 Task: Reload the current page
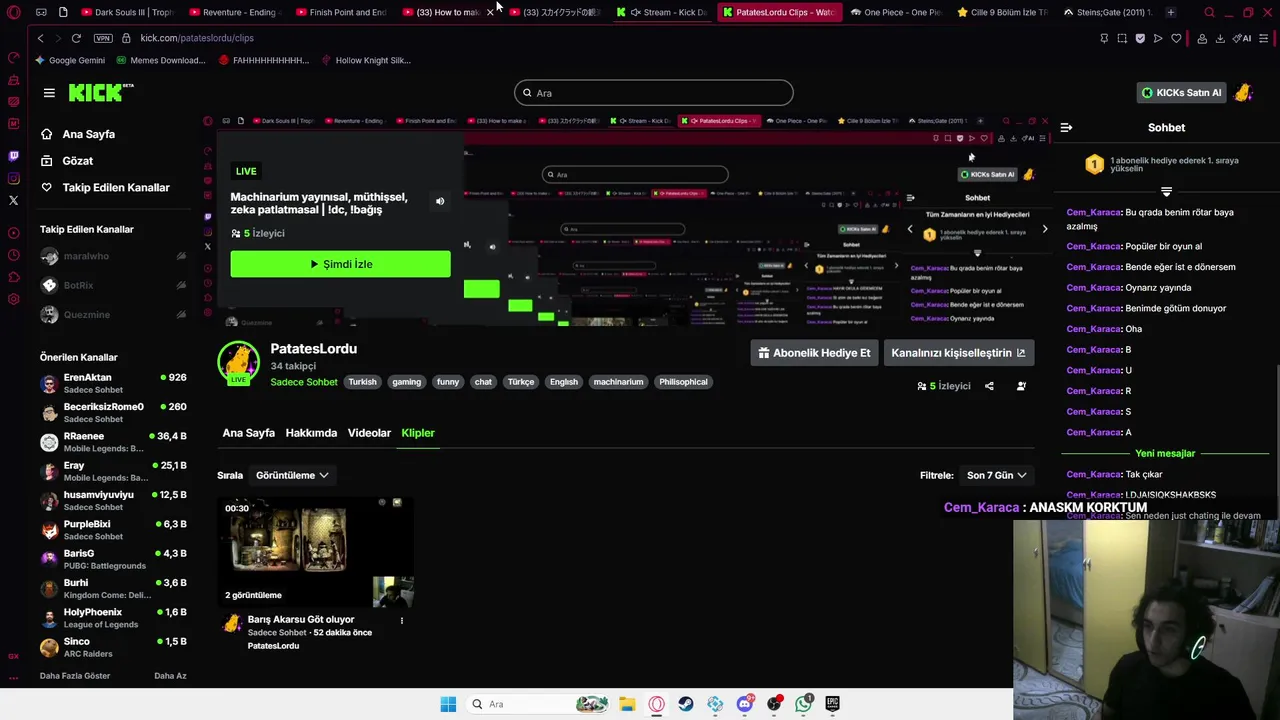coord(76,38)
